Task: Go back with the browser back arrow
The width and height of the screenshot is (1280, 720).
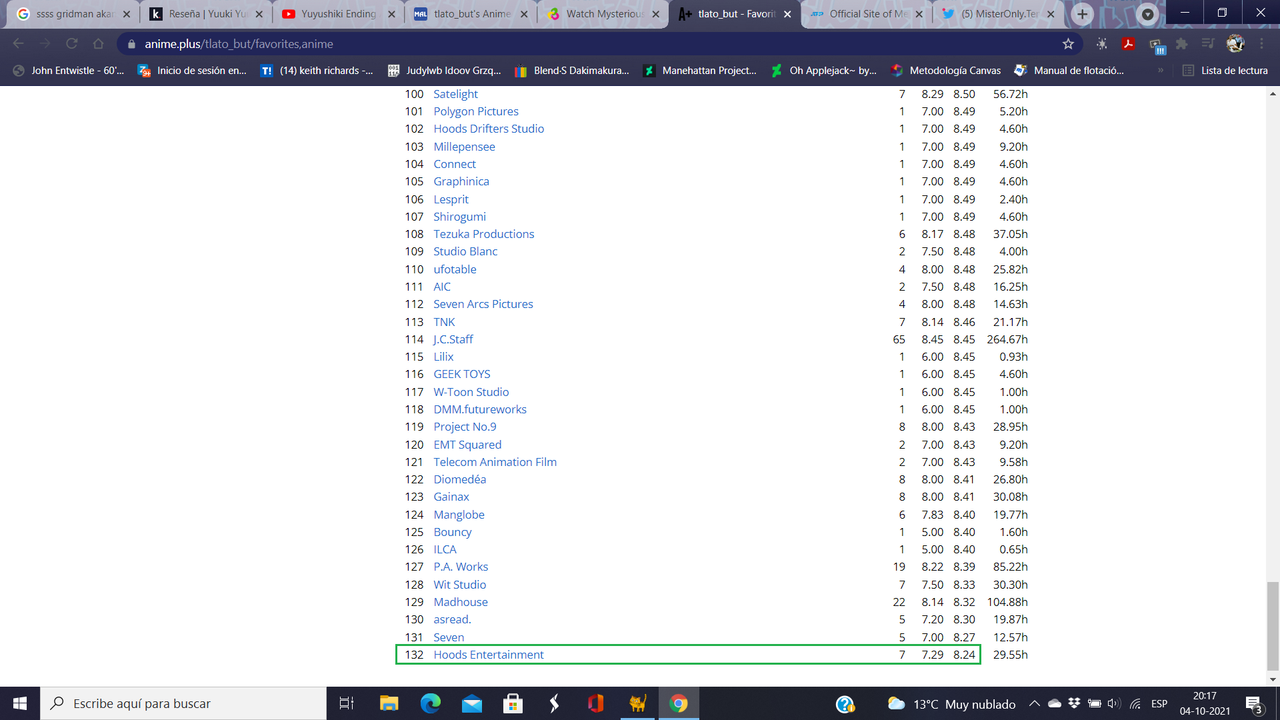Action: tap(18, 44)
